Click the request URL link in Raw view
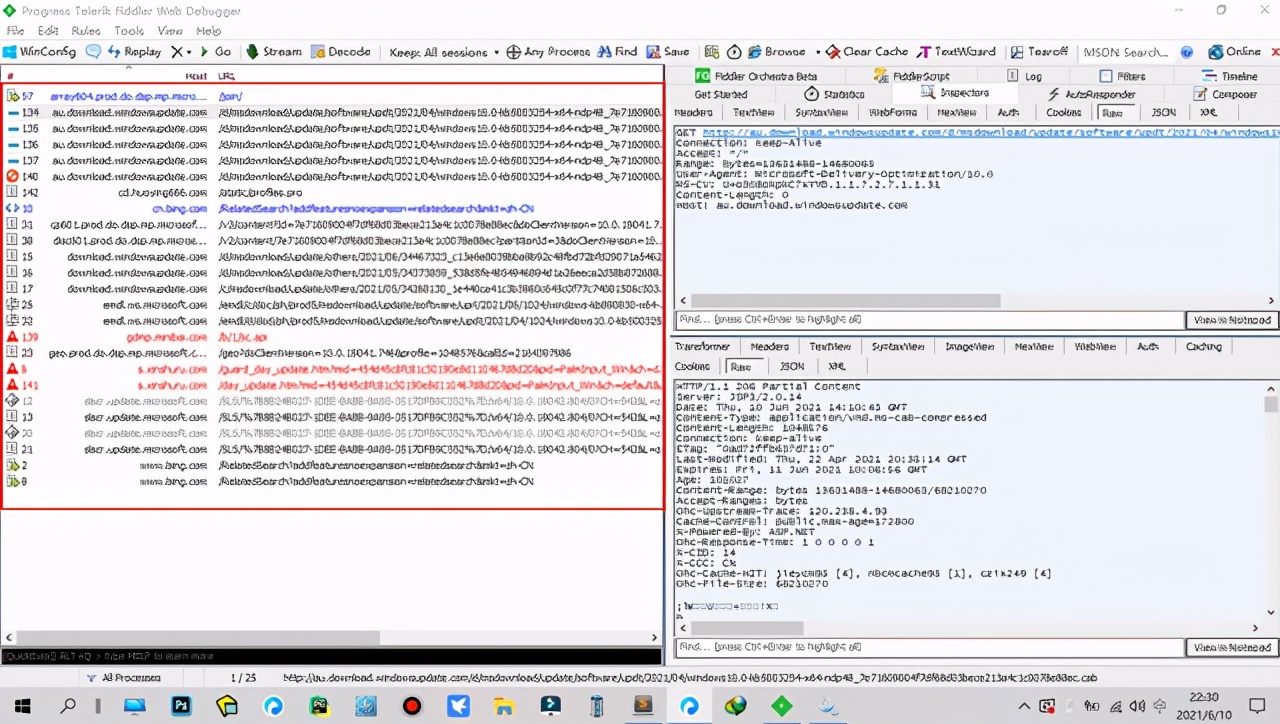This screenshot has height=724, width=1280. 990,132
